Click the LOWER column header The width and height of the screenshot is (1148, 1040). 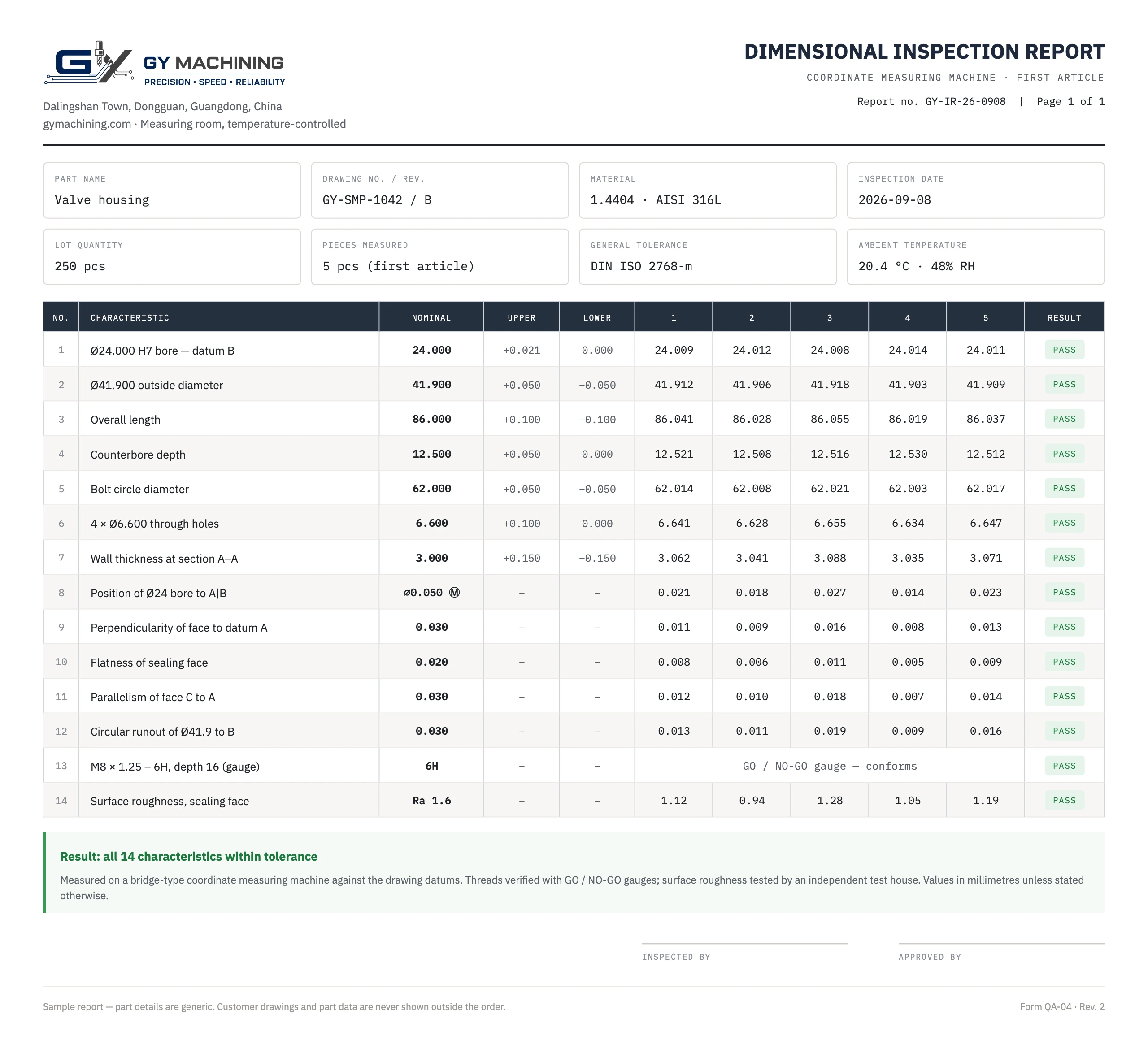click(x=597, y=318)
